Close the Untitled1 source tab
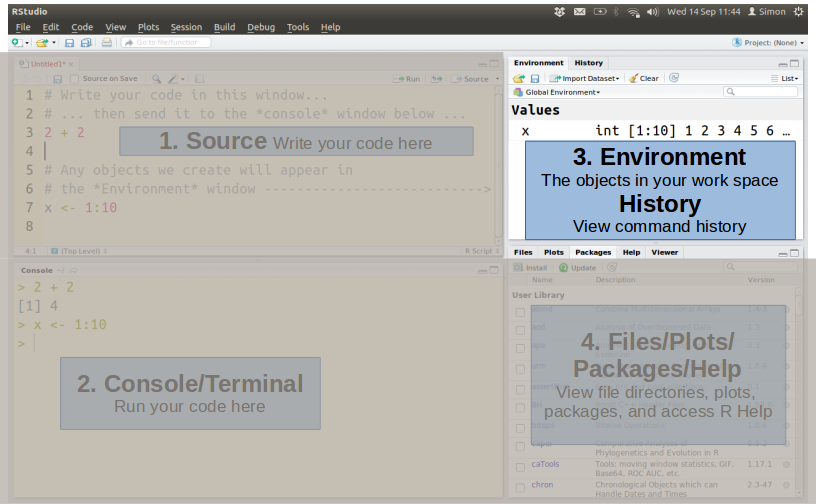Viewport: 816px width, 504px height. tap(71, 64)
